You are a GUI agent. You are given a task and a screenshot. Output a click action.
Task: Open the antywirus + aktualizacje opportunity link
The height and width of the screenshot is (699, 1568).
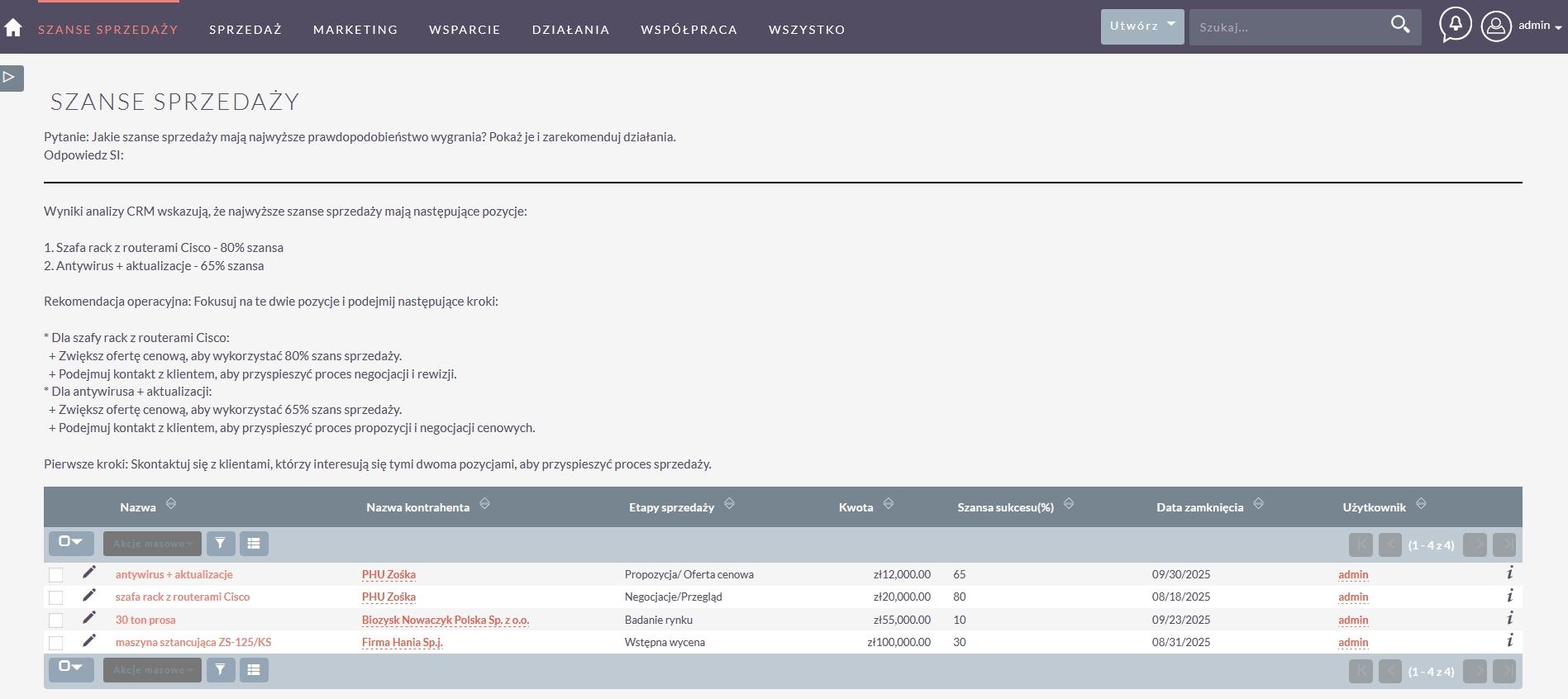pos(174,574)
